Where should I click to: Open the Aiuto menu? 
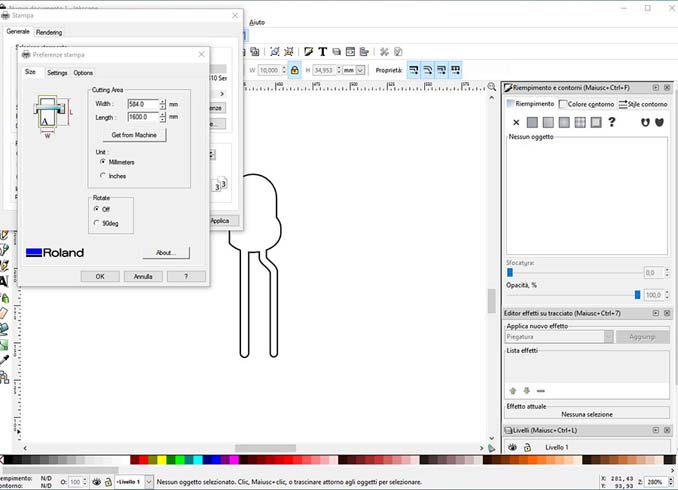(257, 22)
